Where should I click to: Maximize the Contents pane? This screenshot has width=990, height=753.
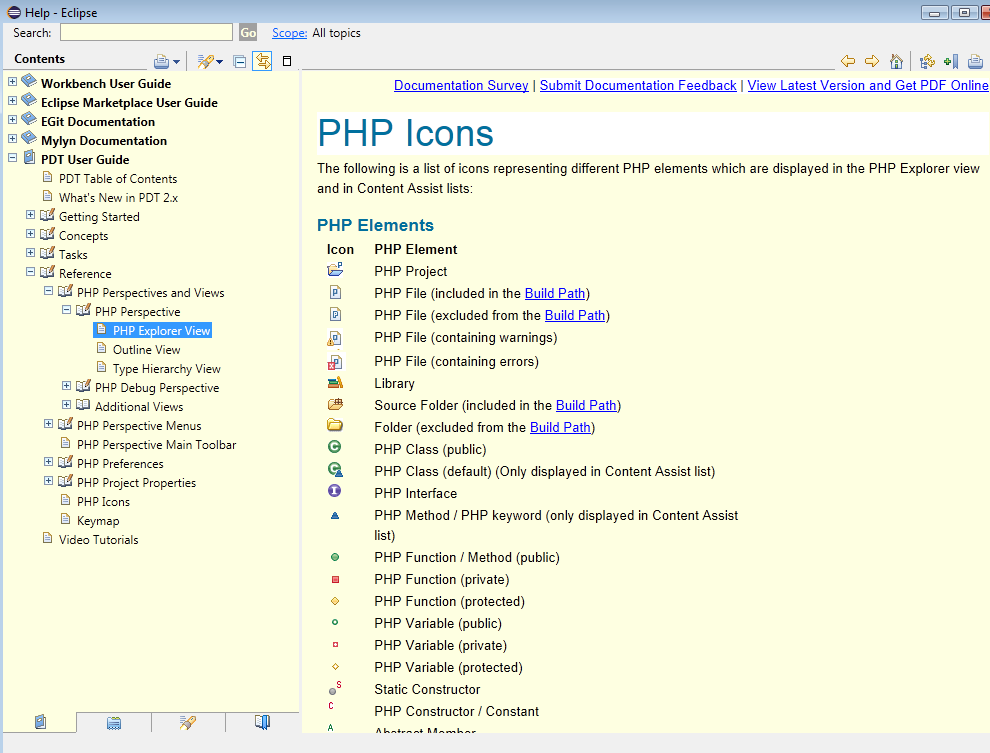(x=287, y=61)
